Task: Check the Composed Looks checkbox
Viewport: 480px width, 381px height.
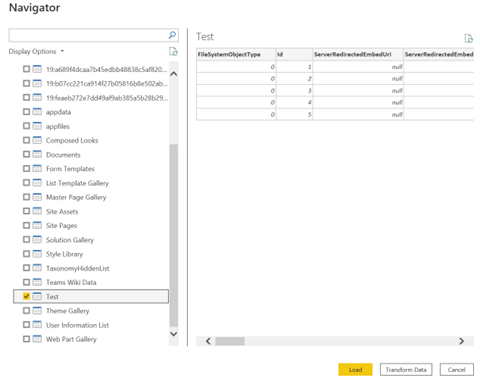Action: [x=26, y=140]
